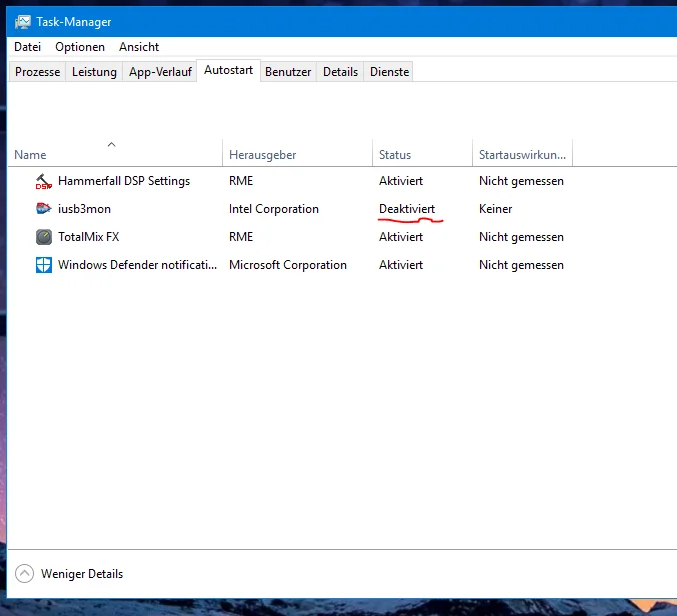
Task: Click the Task-Manager title bar icon
Action: [x=22, y=22]
